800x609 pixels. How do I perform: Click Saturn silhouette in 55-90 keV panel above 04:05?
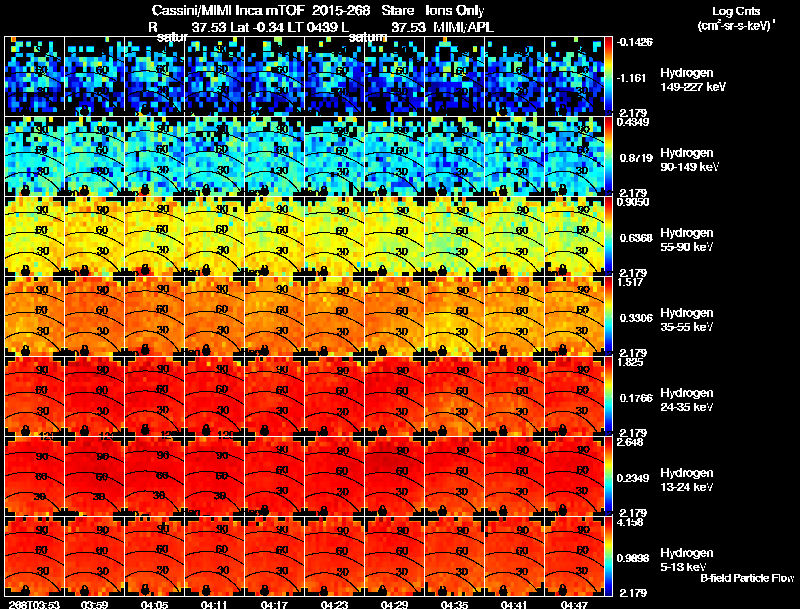[x=145, y=270]
